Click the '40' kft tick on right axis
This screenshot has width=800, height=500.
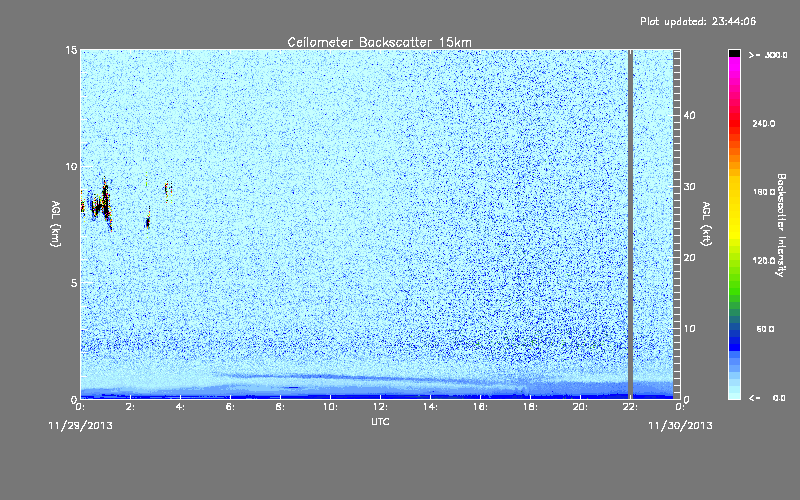(689, 115)
